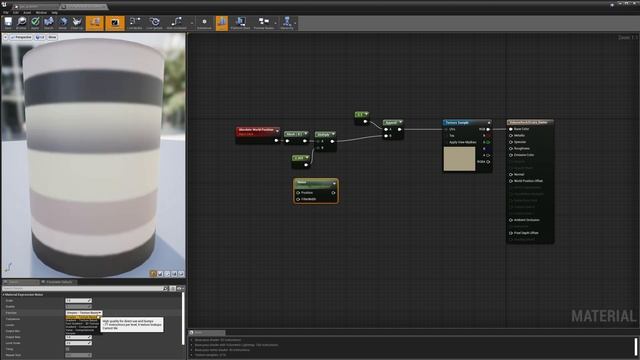Toggle Live Update in the toolbar
This screenshot has height=360, width=640.
coord(154,23)
